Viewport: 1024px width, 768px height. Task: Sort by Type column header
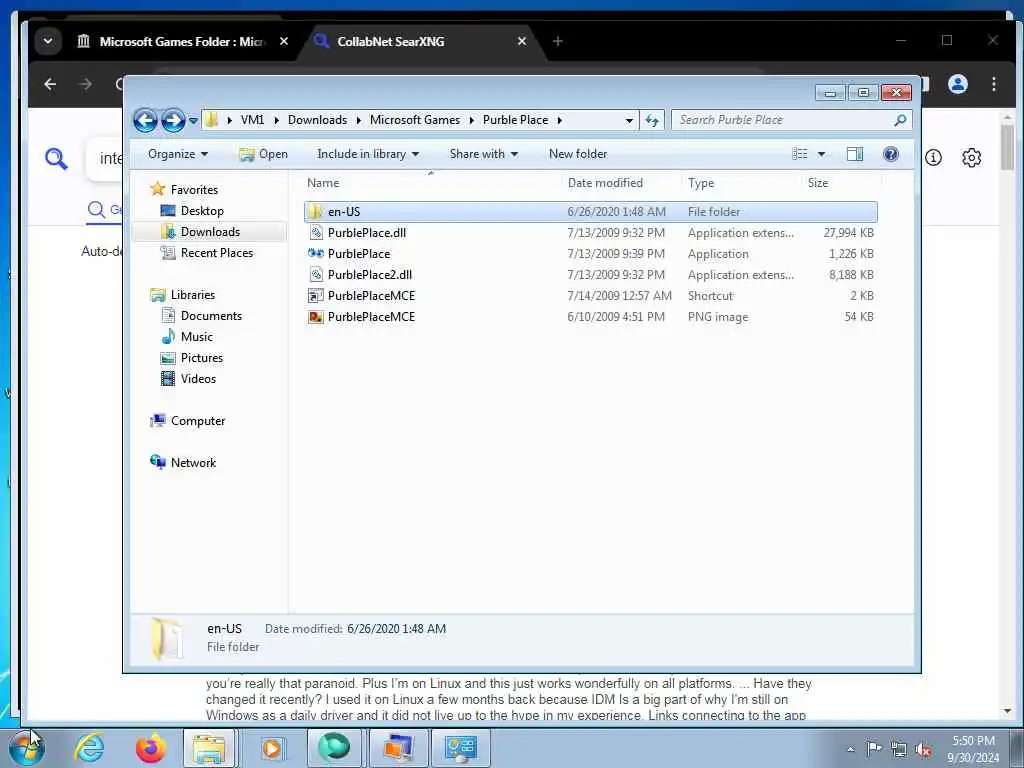[x=701, y=184]
